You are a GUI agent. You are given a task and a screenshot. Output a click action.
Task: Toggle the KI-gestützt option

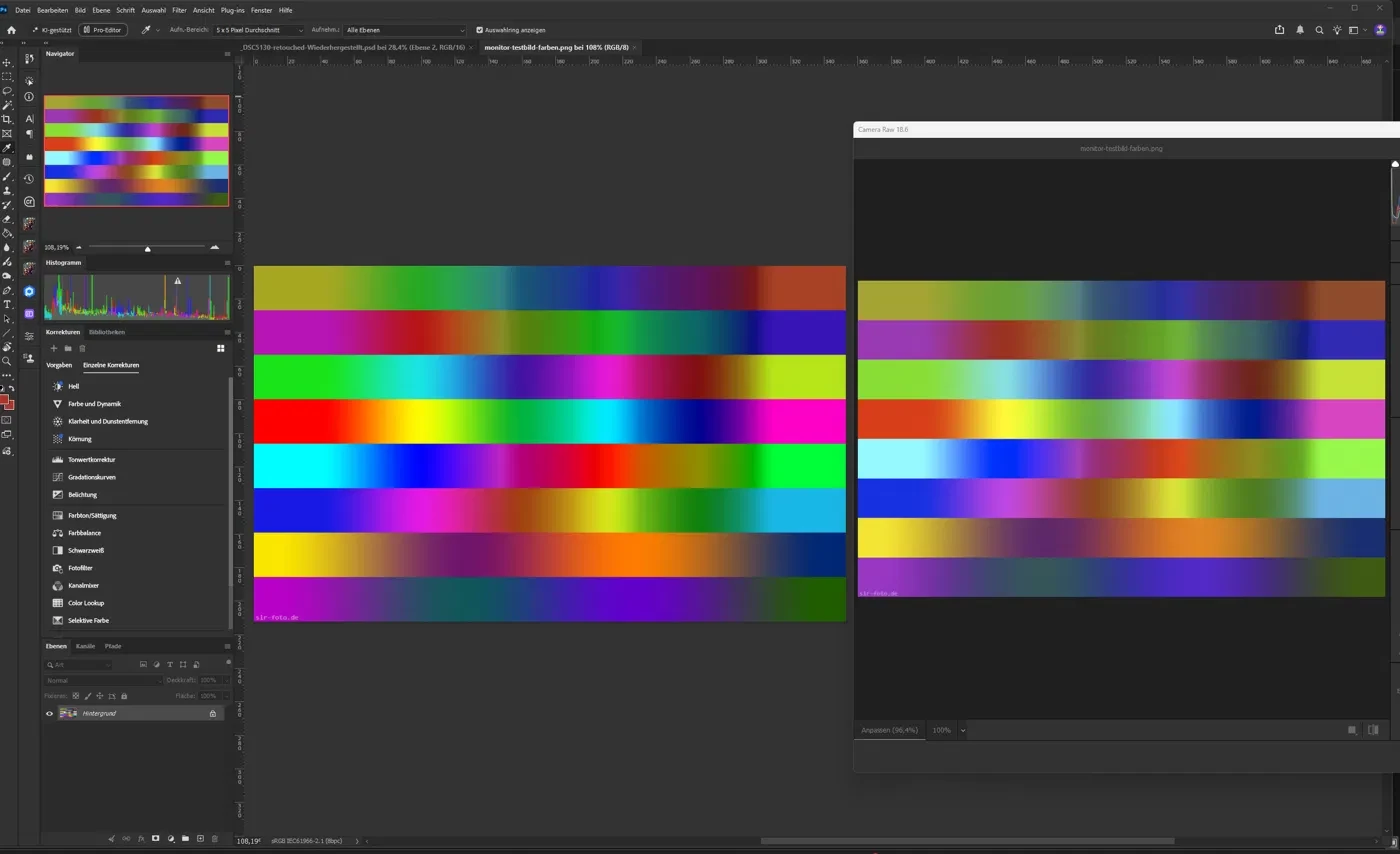[51, 30]
